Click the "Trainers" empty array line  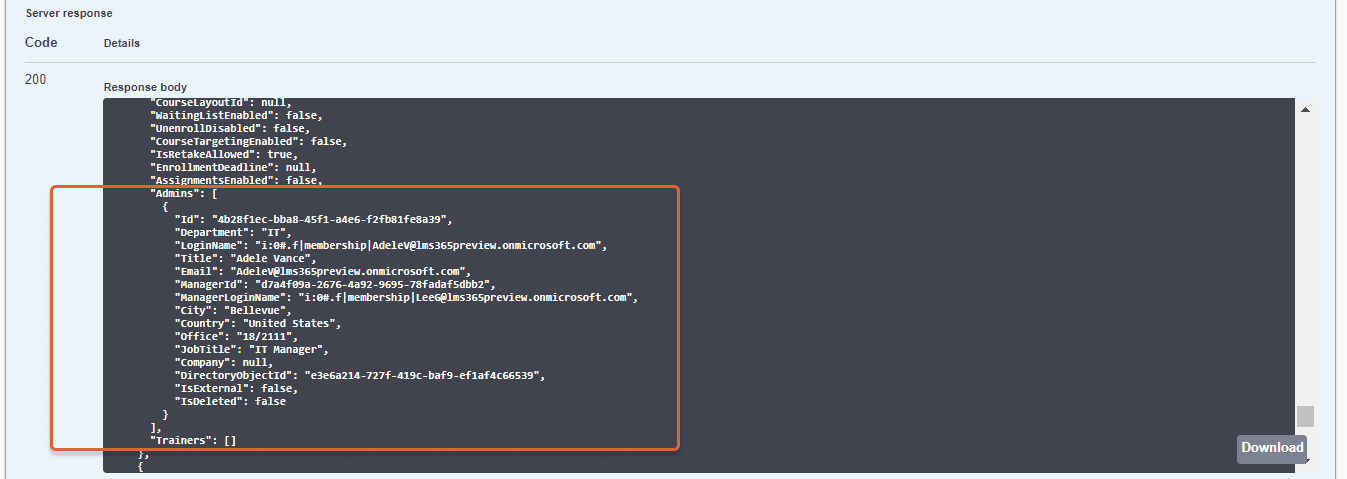(193, 440)
